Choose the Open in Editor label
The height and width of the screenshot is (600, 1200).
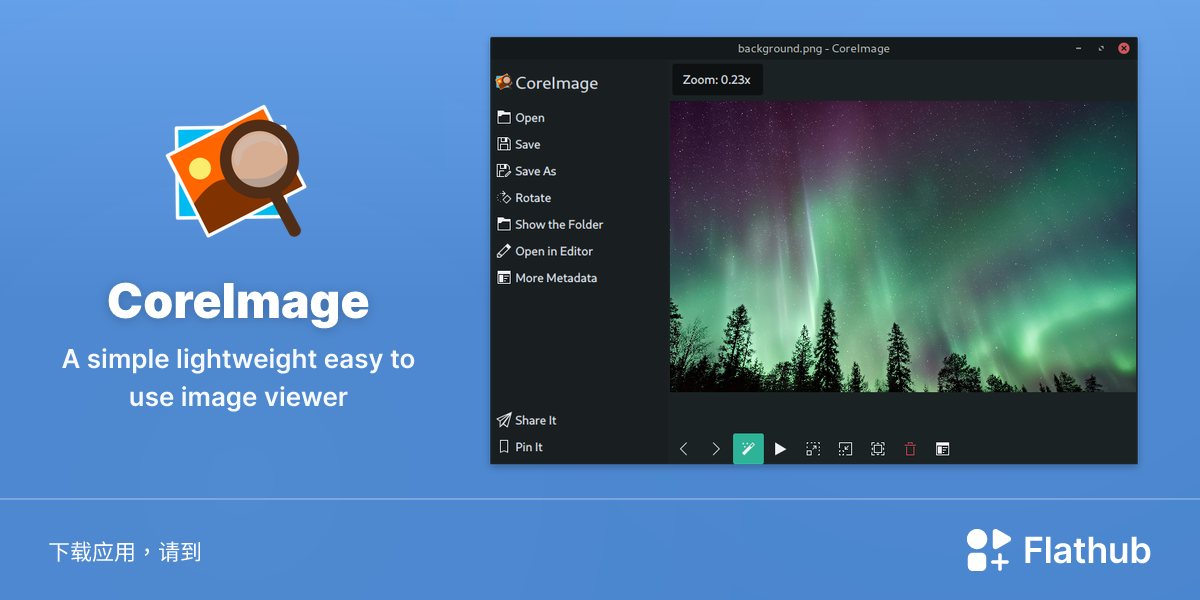pos(554,251)
